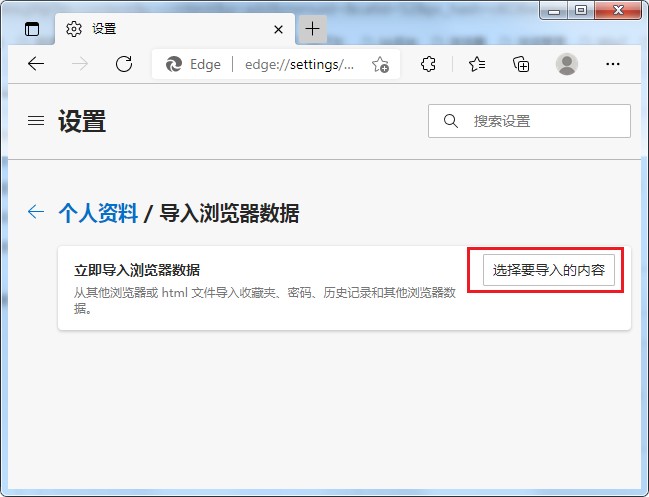Open the 个人资料 breadcrumb link
This screenshot has width=649, height=497.
(x=98, y=213)
